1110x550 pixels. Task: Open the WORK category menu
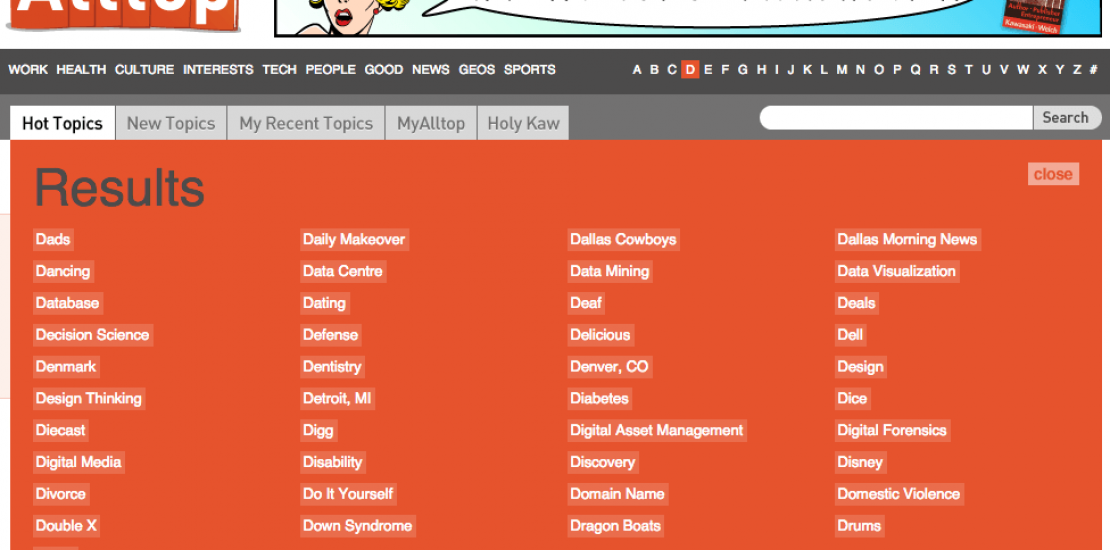coord(28,70)
